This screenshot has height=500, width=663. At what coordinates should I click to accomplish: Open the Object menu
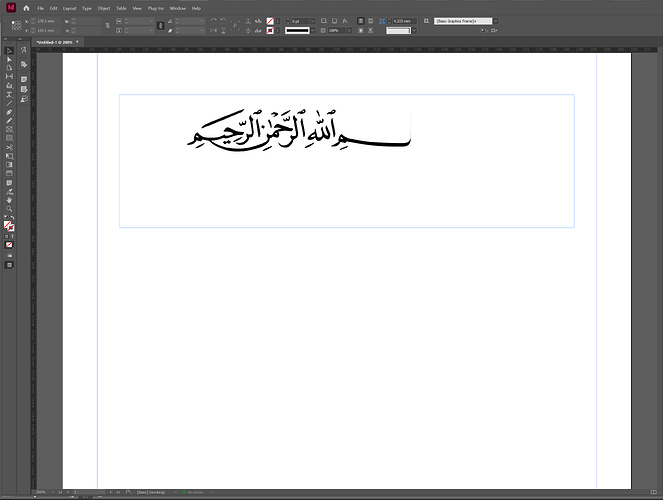click(104, 8)
